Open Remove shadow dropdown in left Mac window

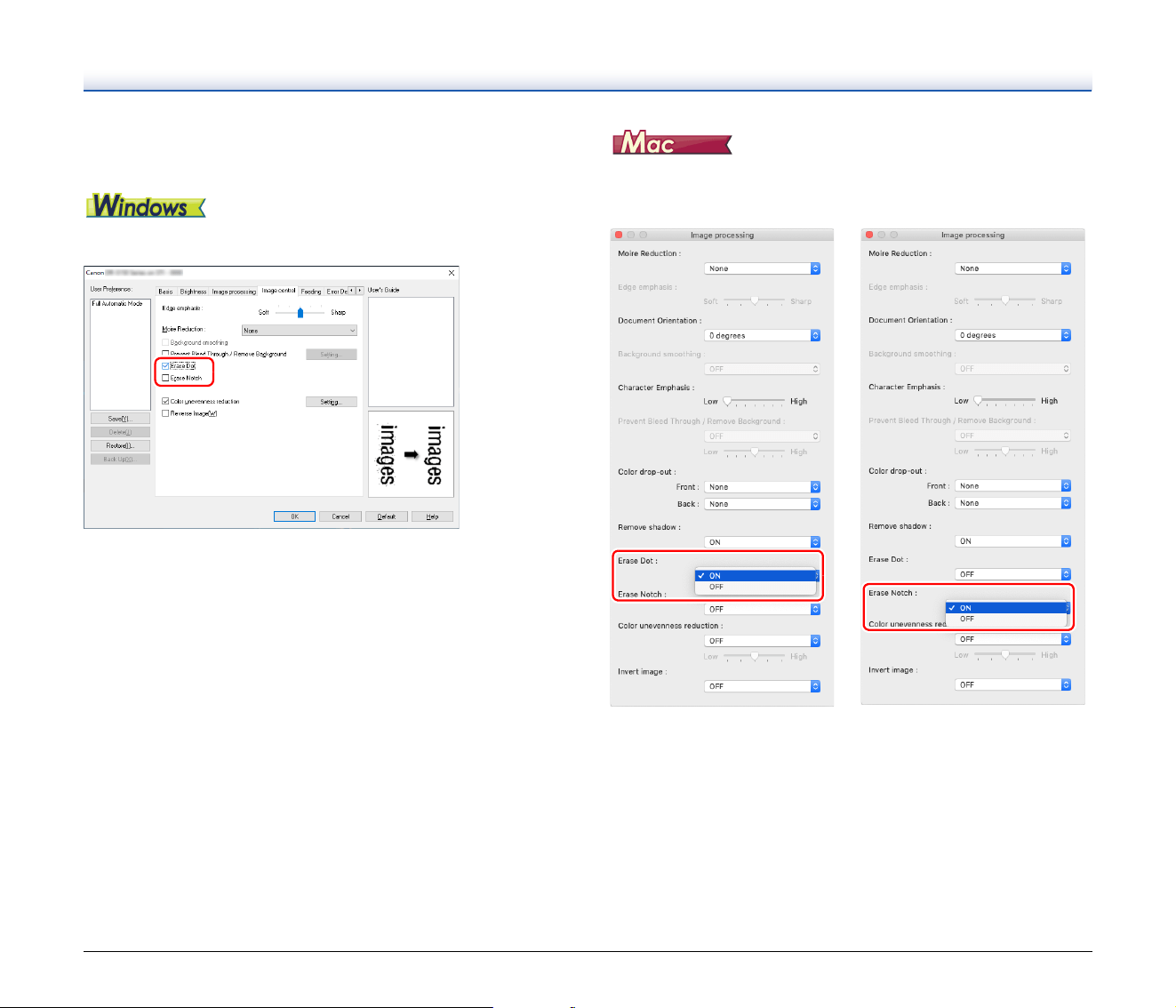coord(763,542)
